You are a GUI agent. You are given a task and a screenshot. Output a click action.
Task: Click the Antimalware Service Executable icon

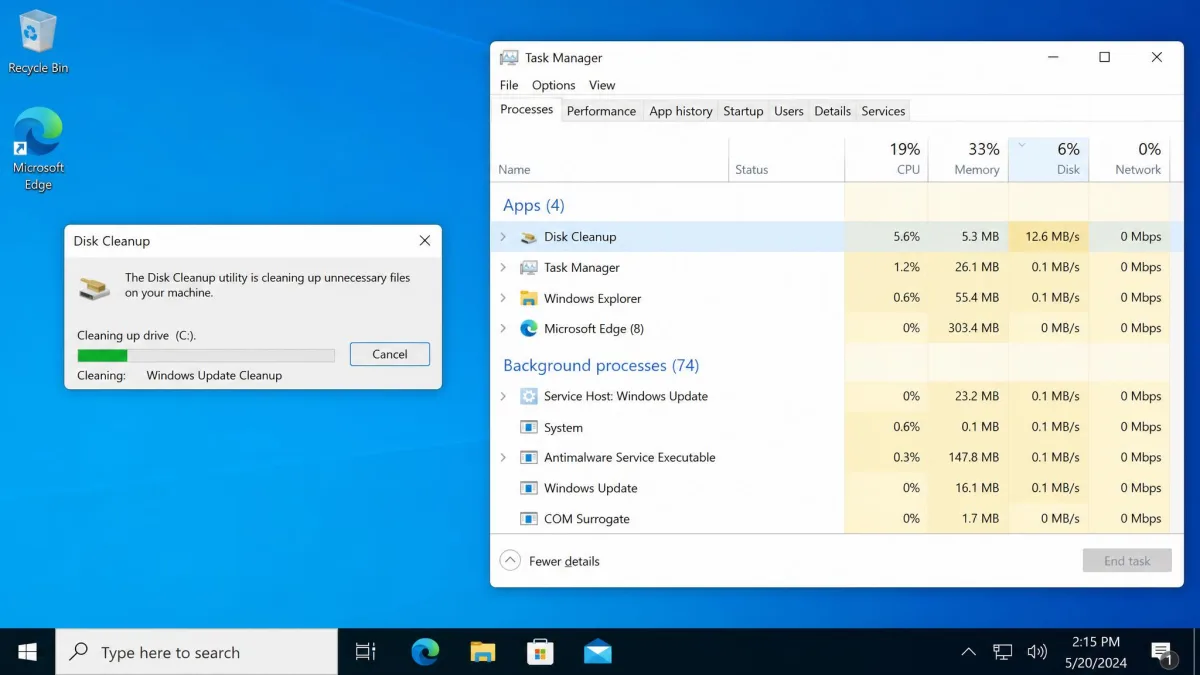[529, 457]
